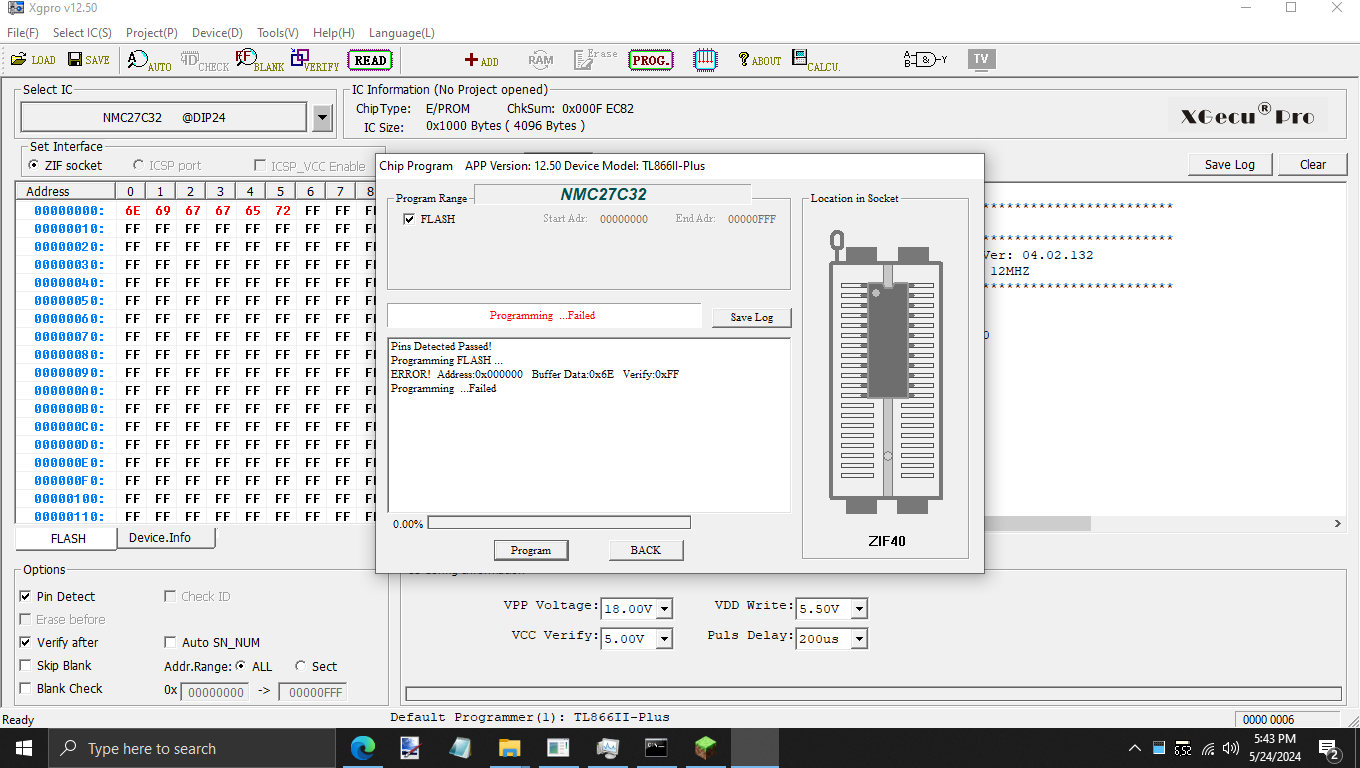Open the VDD Write dropdown
The image size is (1360, 768).
859,609
